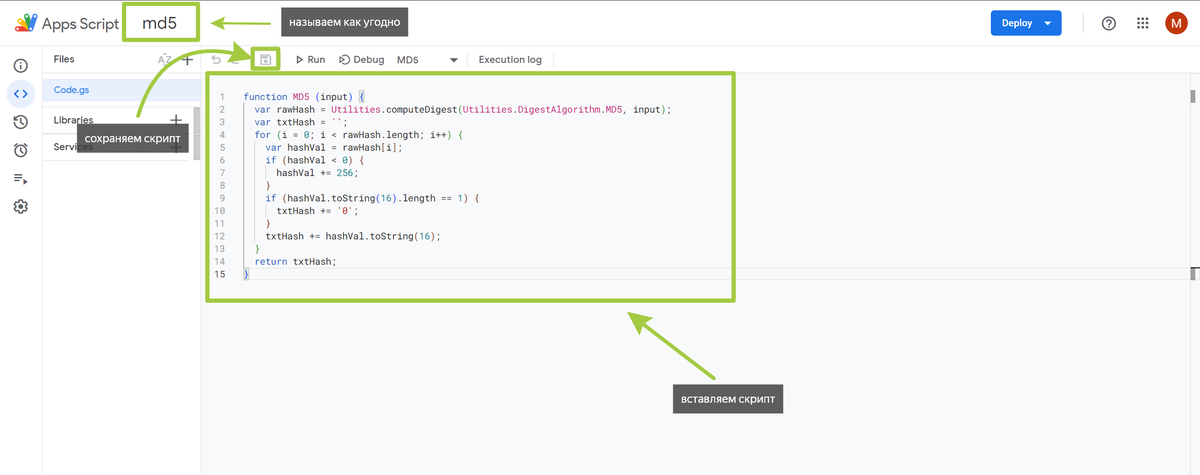Click the Debug button

tap(362, 60)
